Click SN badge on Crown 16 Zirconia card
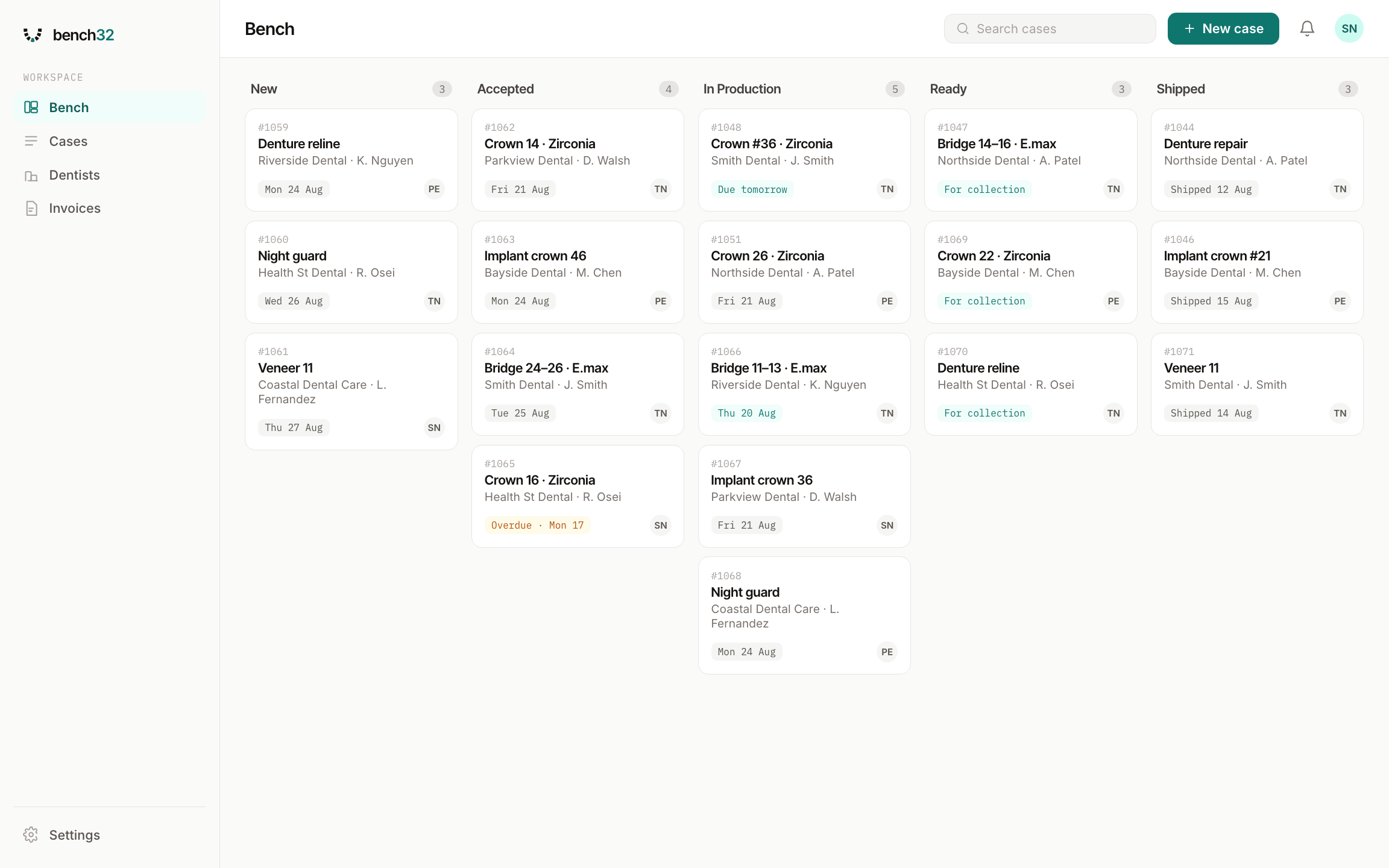1389x868 pixels. pyautogui.click(x=661, y=526)
